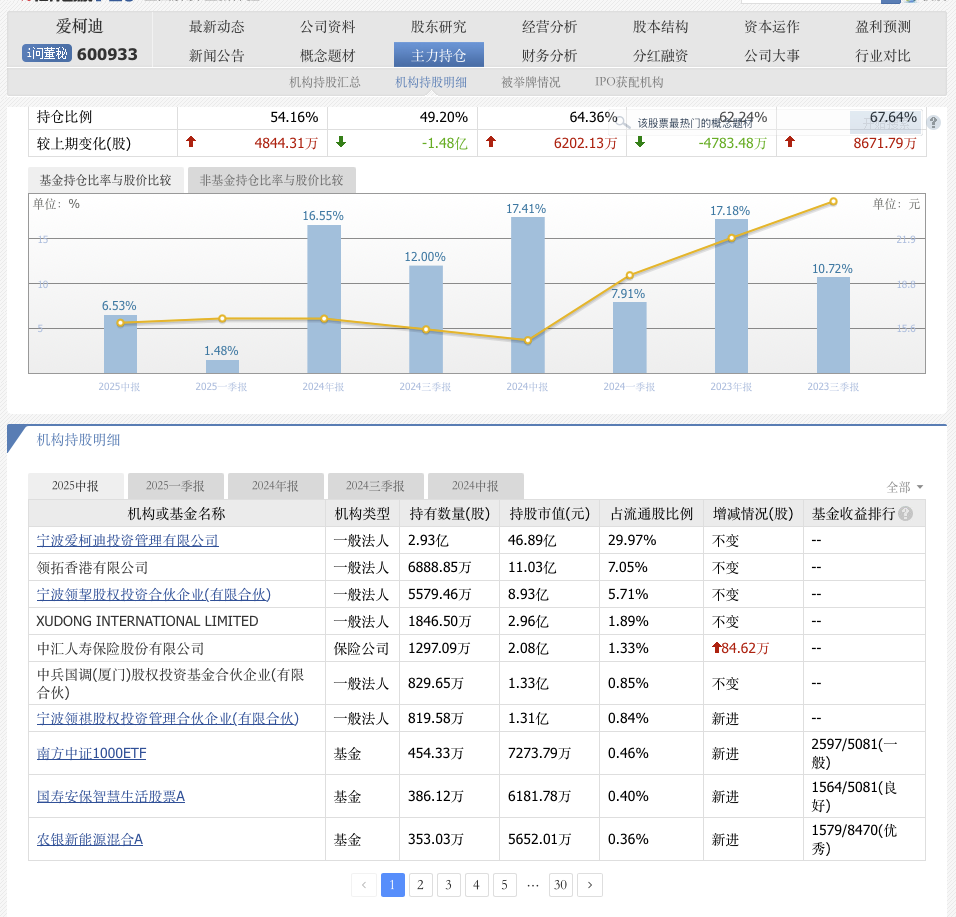
Task: Click the price line point above 2023三季报
Action: pyautogui.click(x=833, y=202)
